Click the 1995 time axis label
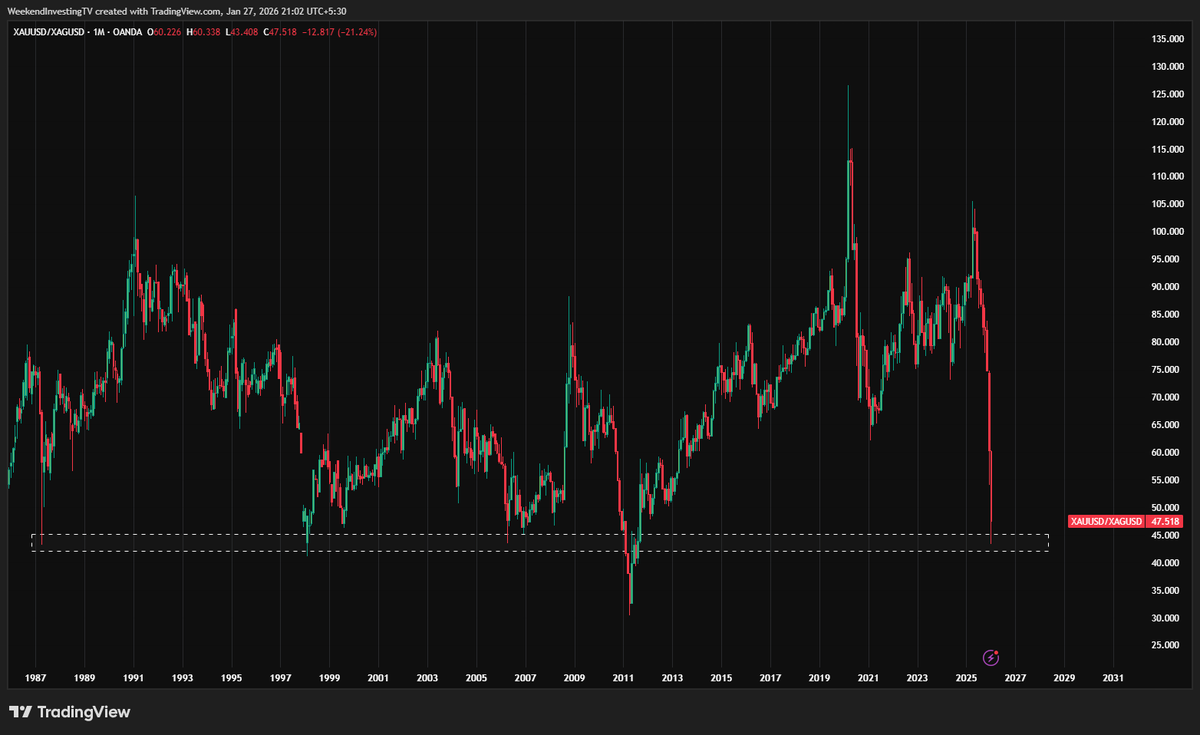Screen dimensions: 1200x735 (x=231, y=678)
